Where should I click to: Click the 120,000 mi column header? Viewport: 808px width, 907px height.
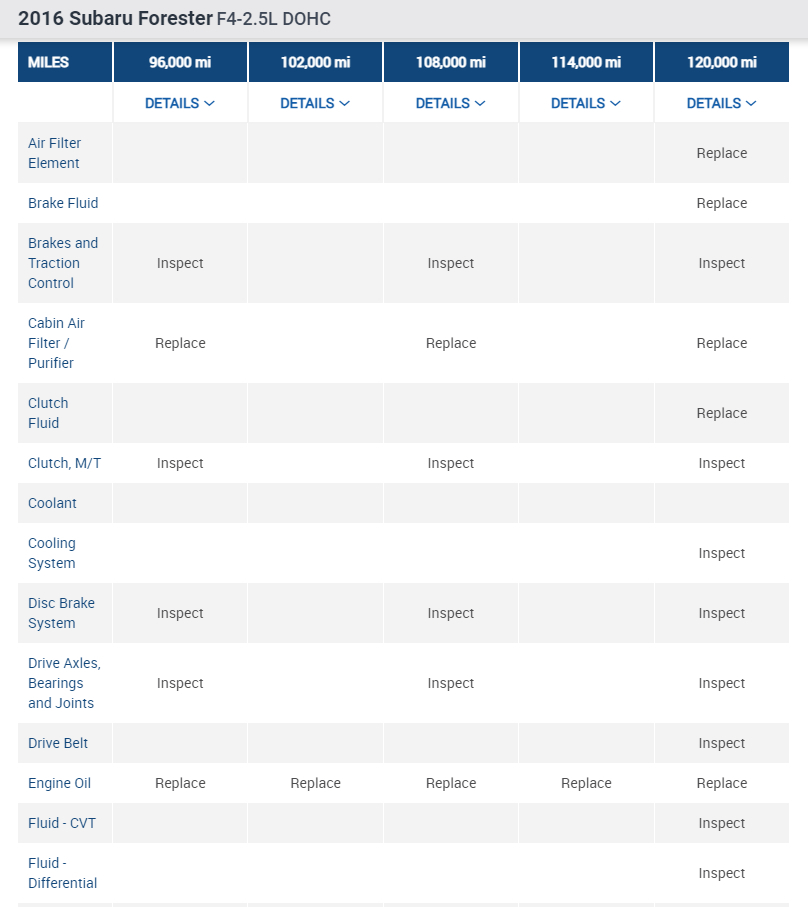tap(721, 62)
